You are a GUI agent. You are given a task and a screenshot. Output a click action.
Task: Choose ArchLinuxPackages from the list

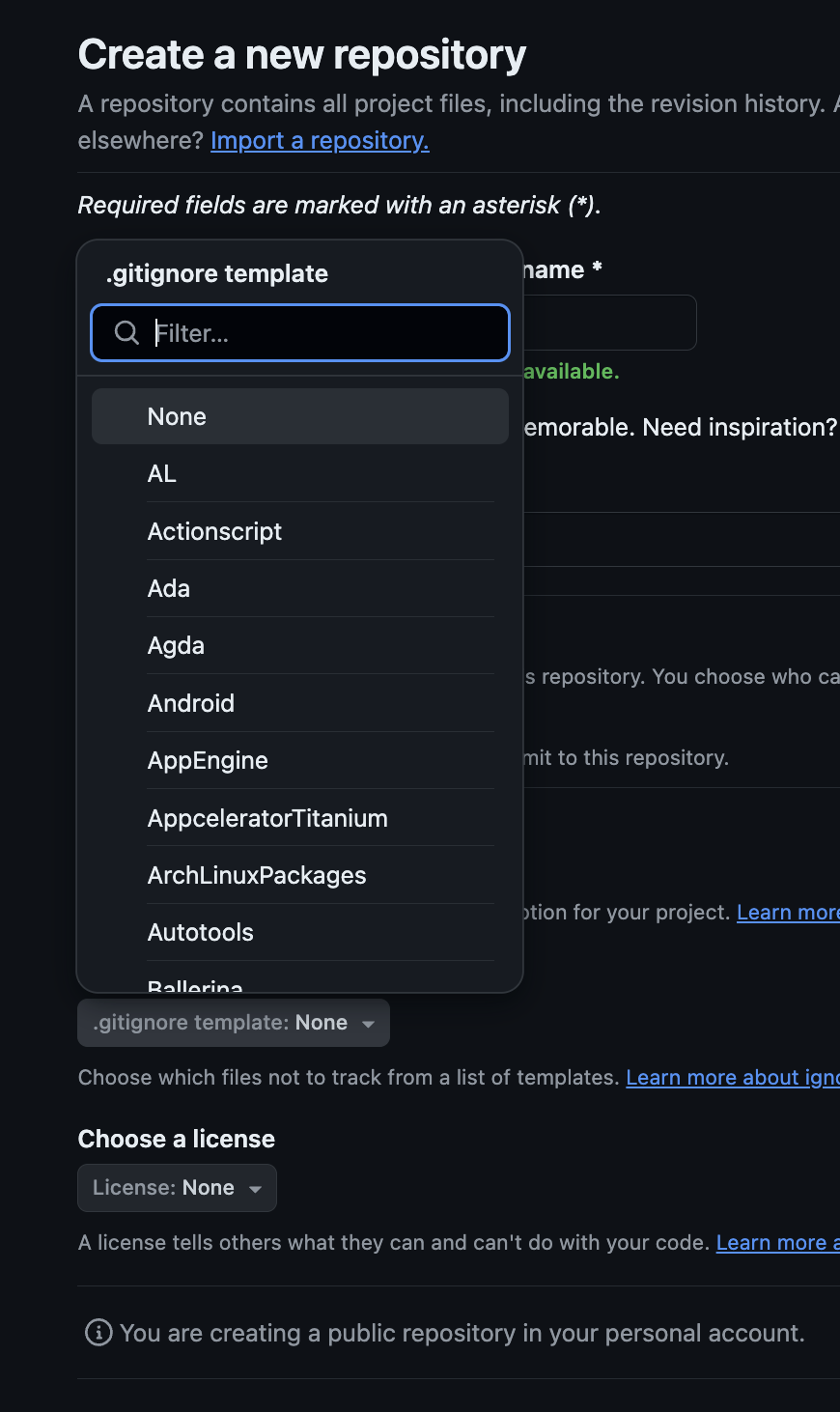pos(300,875)
